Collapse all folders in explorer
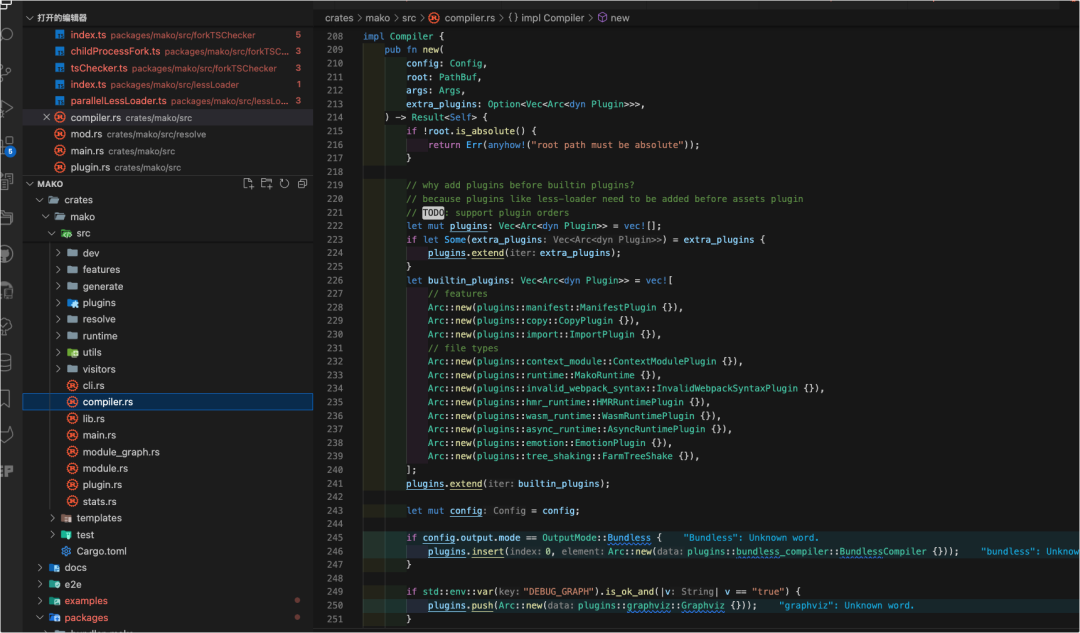This screenshot has width=1080, height=633. (x=302, y=184)
